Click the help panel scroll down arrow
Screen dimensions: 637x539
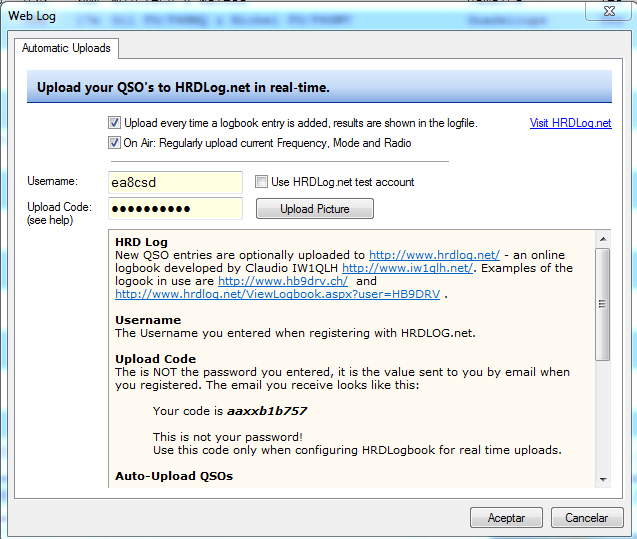[603, 480]
